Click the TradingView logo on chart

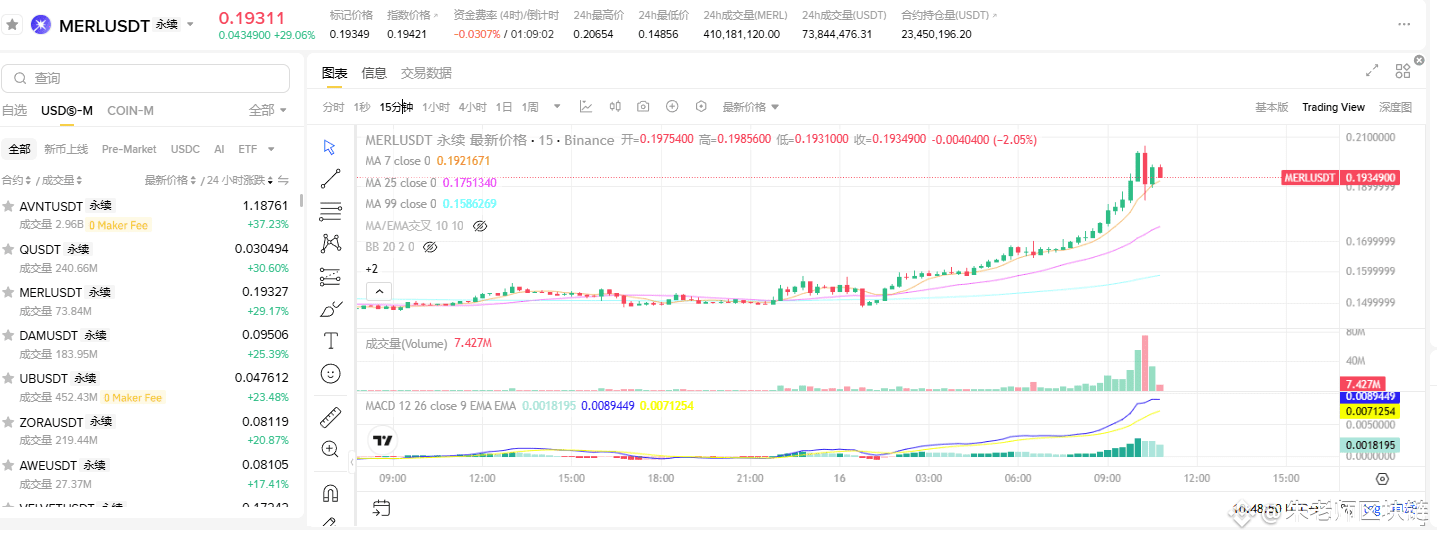click(381, 439)
